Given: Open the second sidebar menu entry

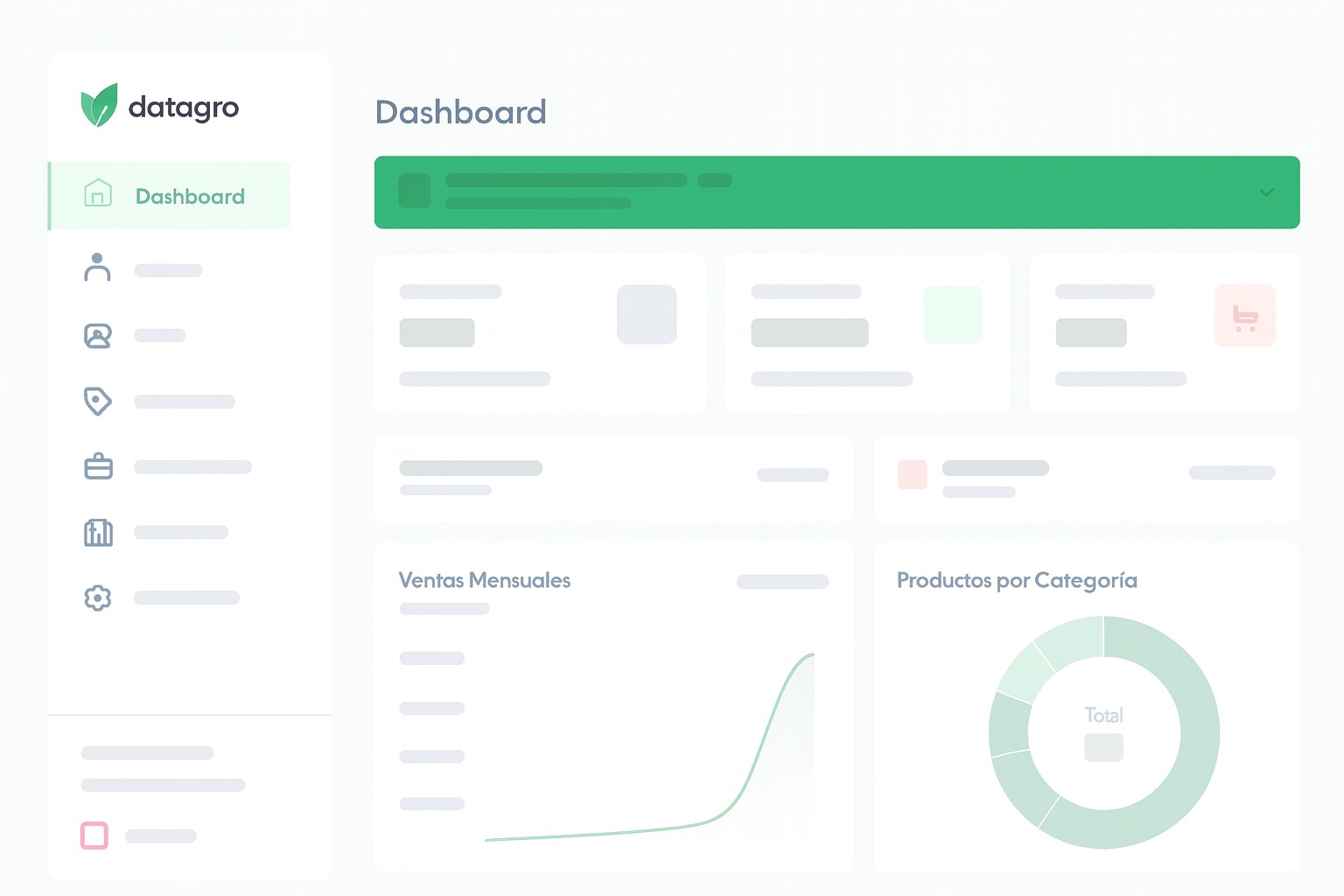Looking at the screenshot, I should pyautogui.click(x=168, y=269).
